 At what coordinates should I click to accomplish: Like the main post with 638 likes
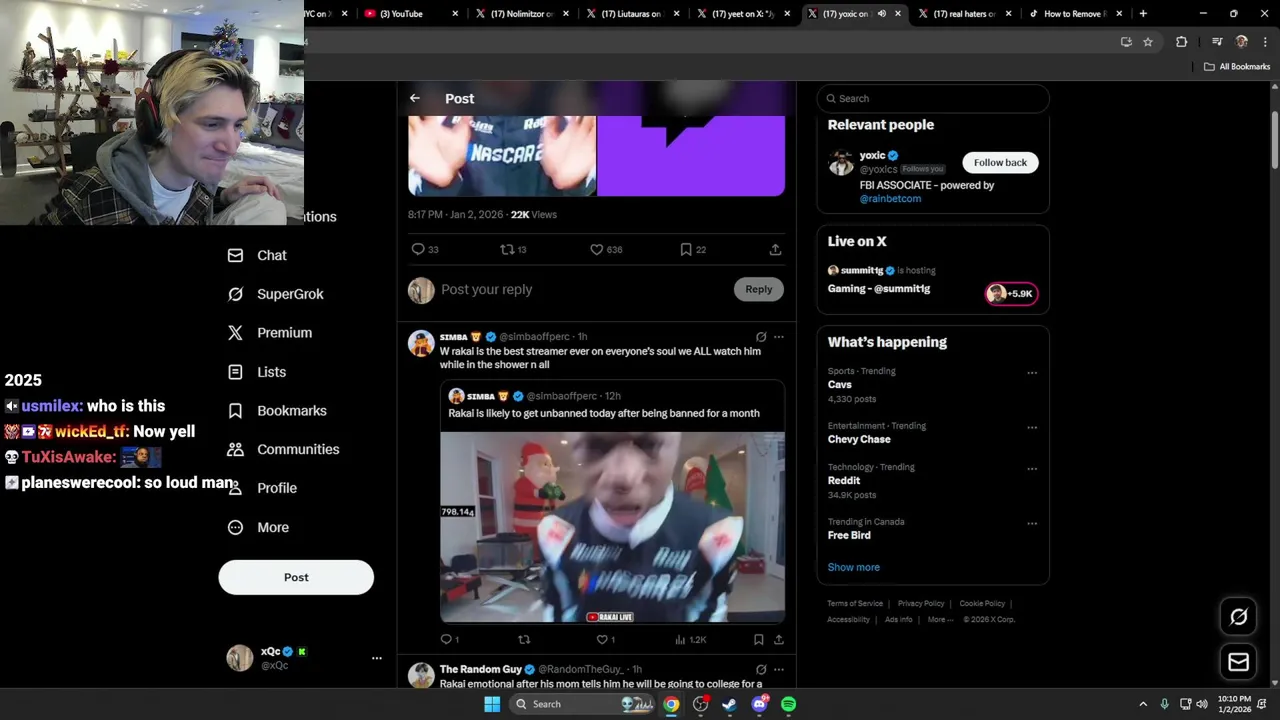[606, 249]
